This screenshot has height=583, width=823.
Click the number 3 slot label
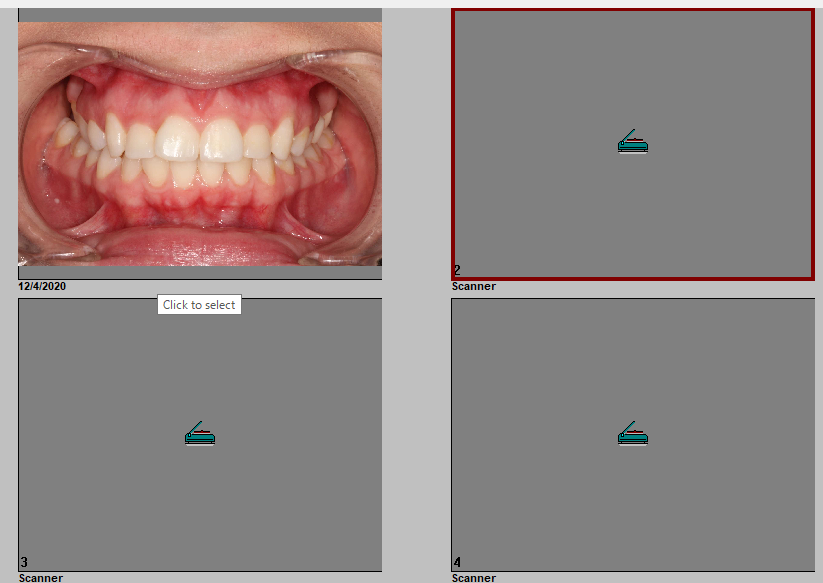coord(24,562)
